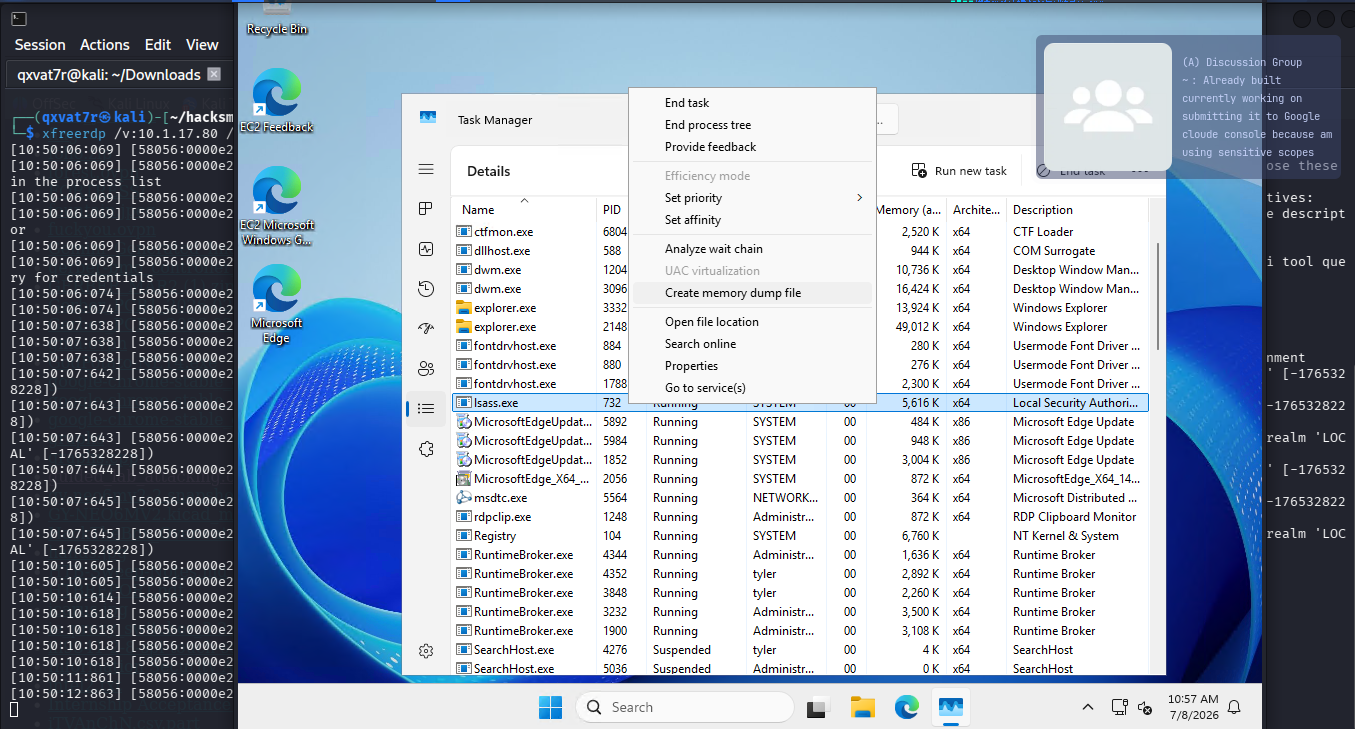This screenshot has height=729, width=1355.
Task: Select the Registry process row
Action: pyautogui.click(x=801, y=536)
